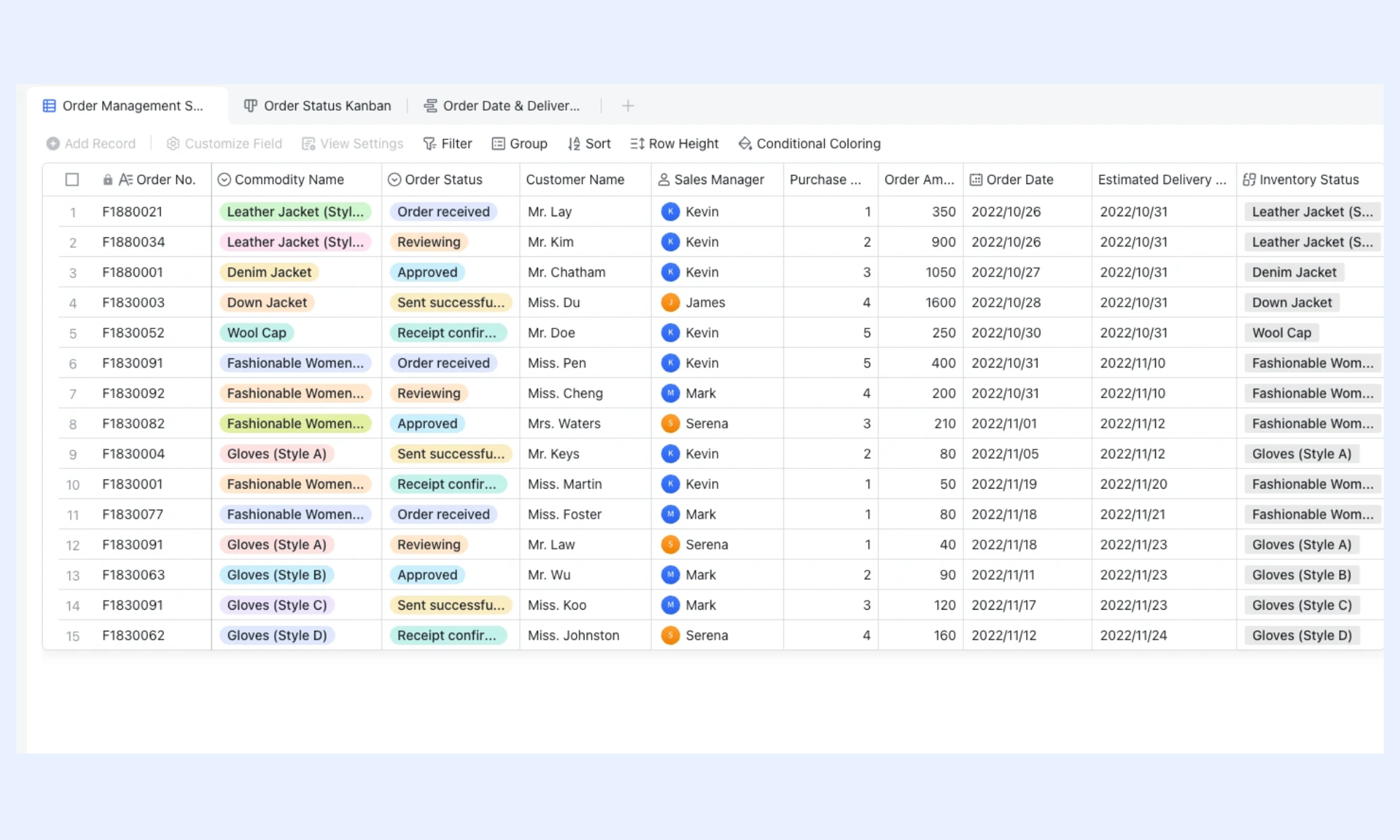The width and height of the screenshot is (1400, 840).
Task: Click the Add Record plus circle icon
Action: pyautogui.click(x=52, y=143)
